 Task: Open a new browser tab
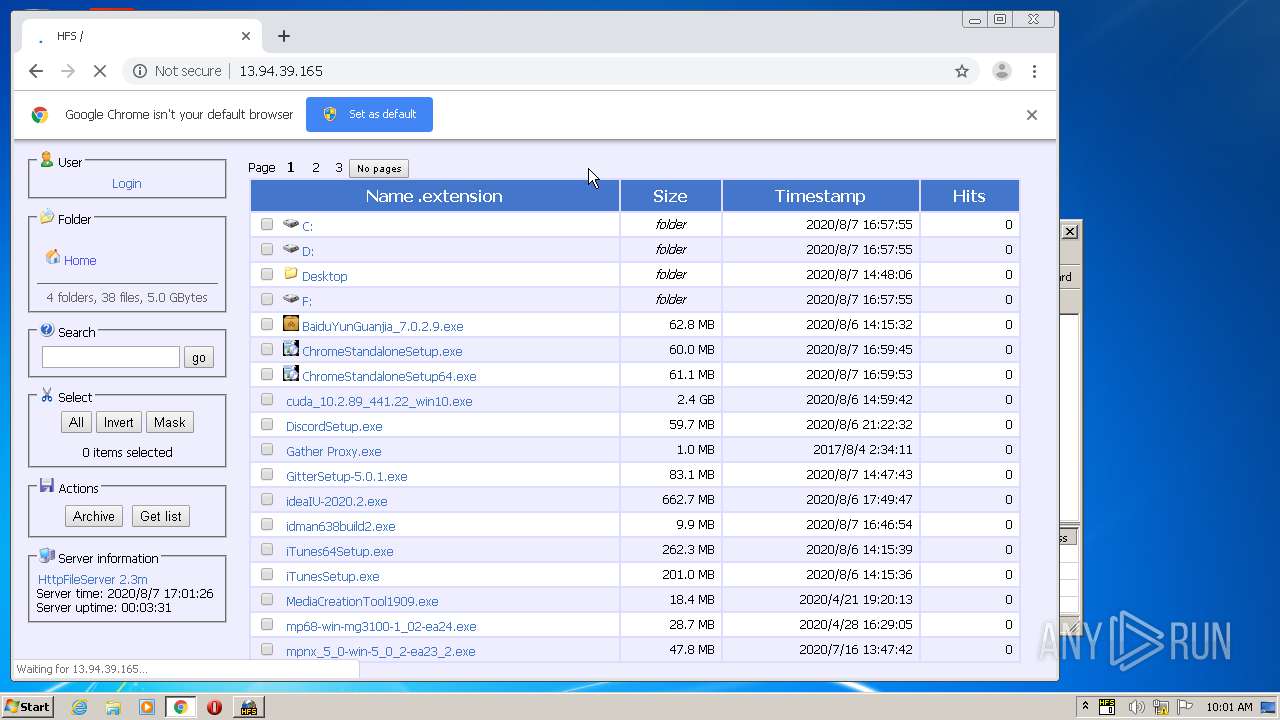[284, 36]
